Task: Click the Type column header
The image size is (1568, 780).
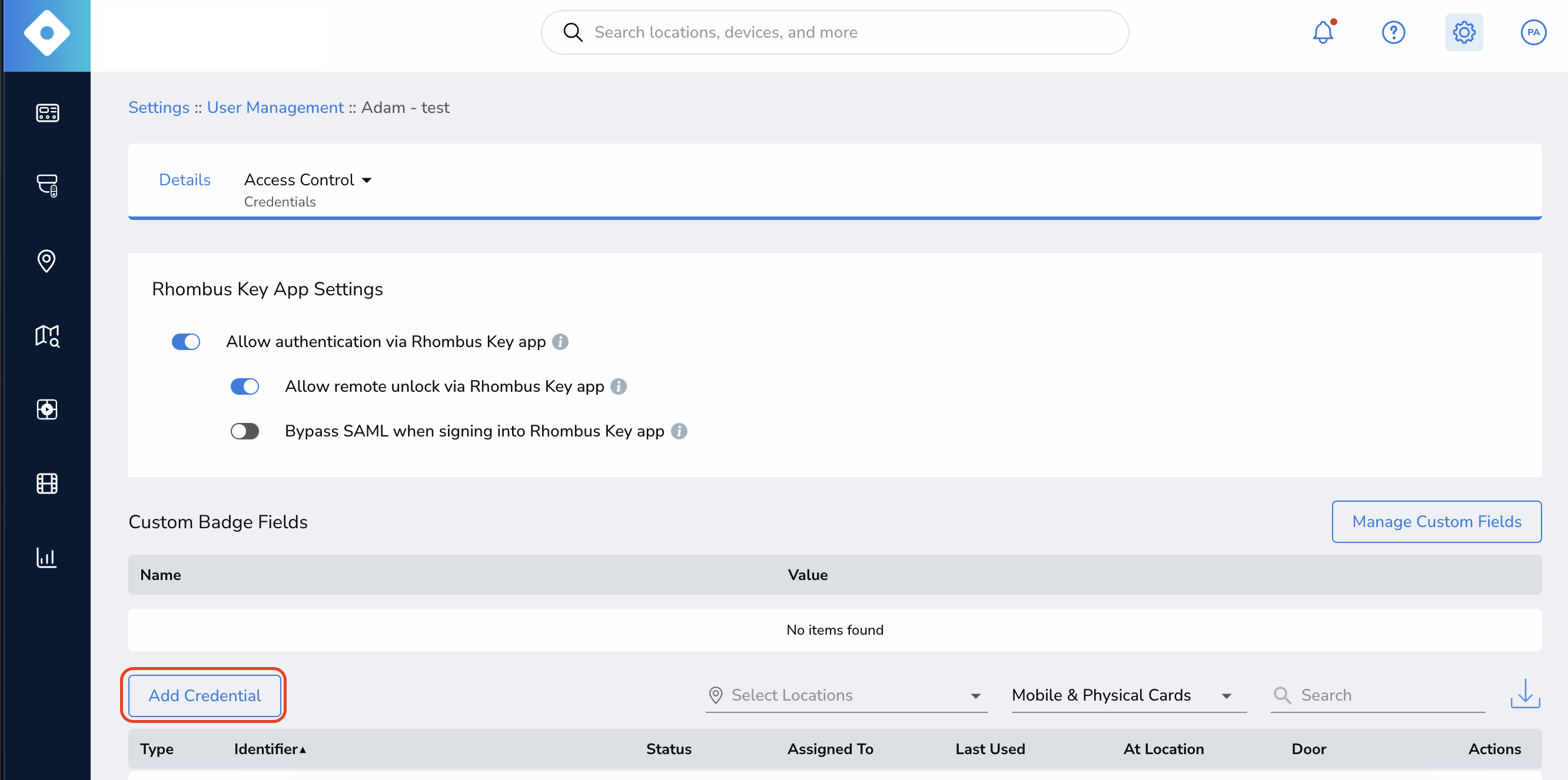Action: (157, 749)
